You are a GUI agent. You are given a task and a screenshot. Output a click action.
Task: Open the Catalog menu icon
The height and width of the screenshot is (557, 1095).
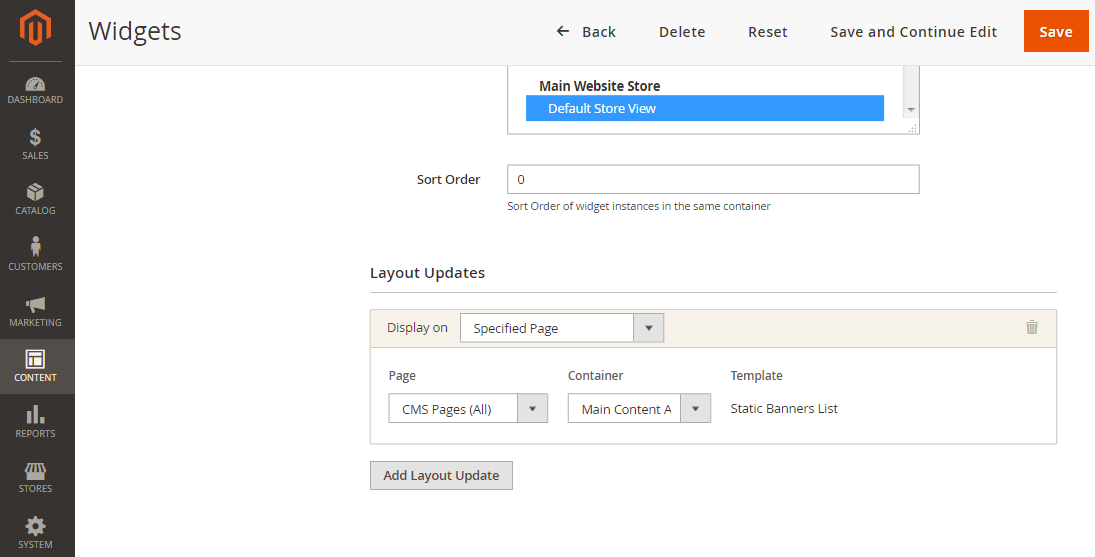coord(36,200)
